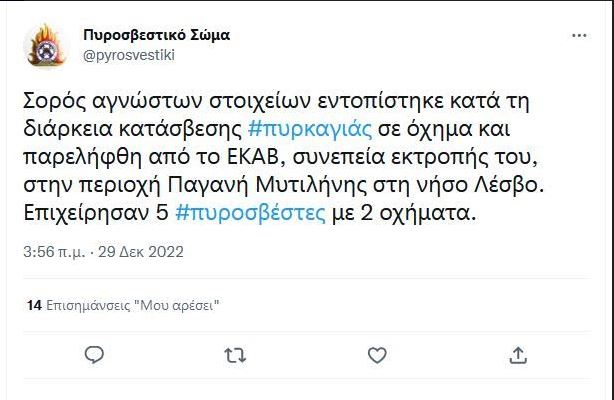Like the tweet with the heart icon
The height and width of the screenshot is (400, 614).
click(377, 355)
